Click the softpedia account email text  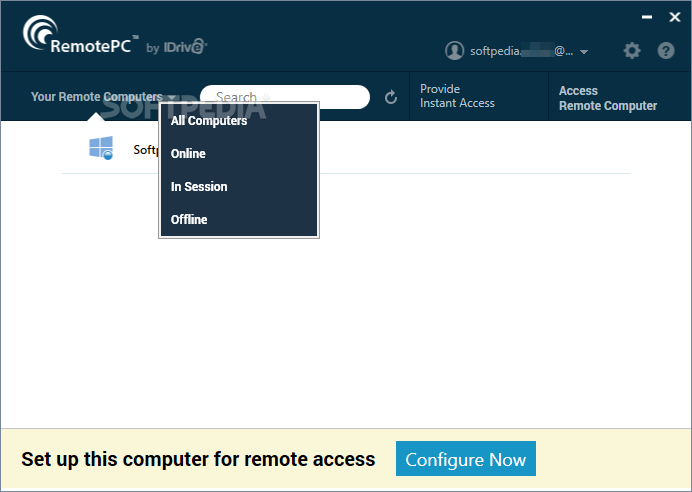(x=522, y=51)
